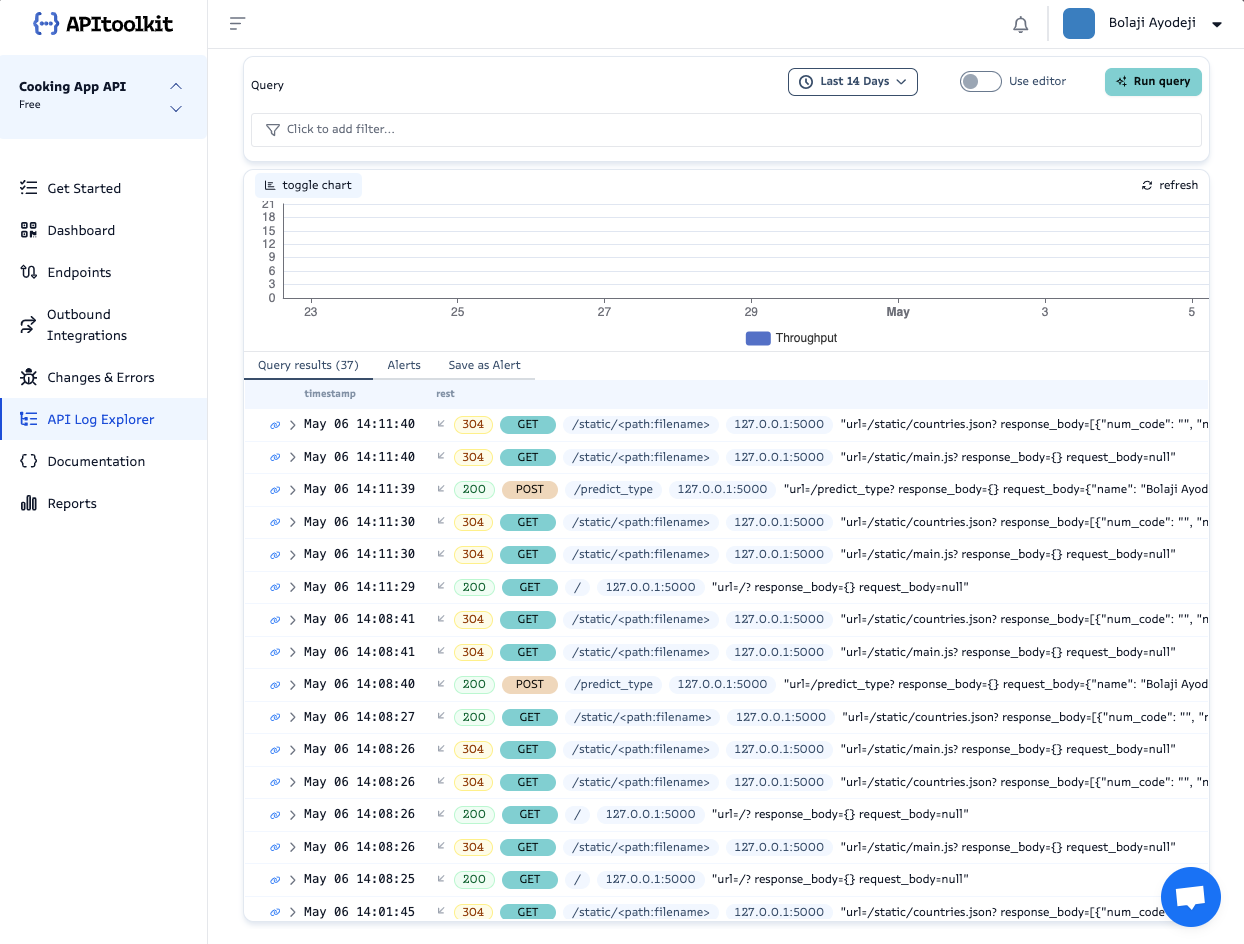Collapse sidebar using the hamburger menu icon
The image size is (1244, 944).
tap(237, 24)
